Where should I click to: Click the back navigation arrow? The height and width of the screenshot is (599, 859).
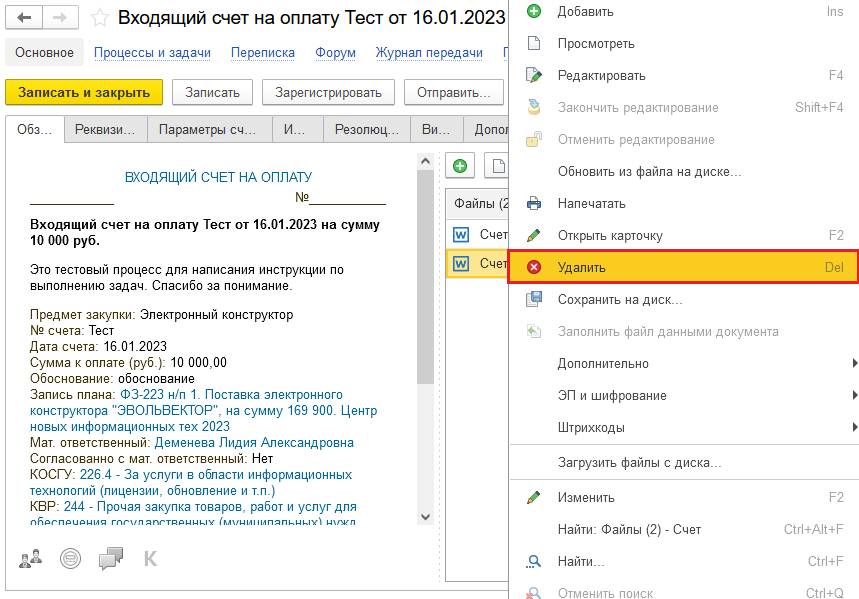click(24, 18)
